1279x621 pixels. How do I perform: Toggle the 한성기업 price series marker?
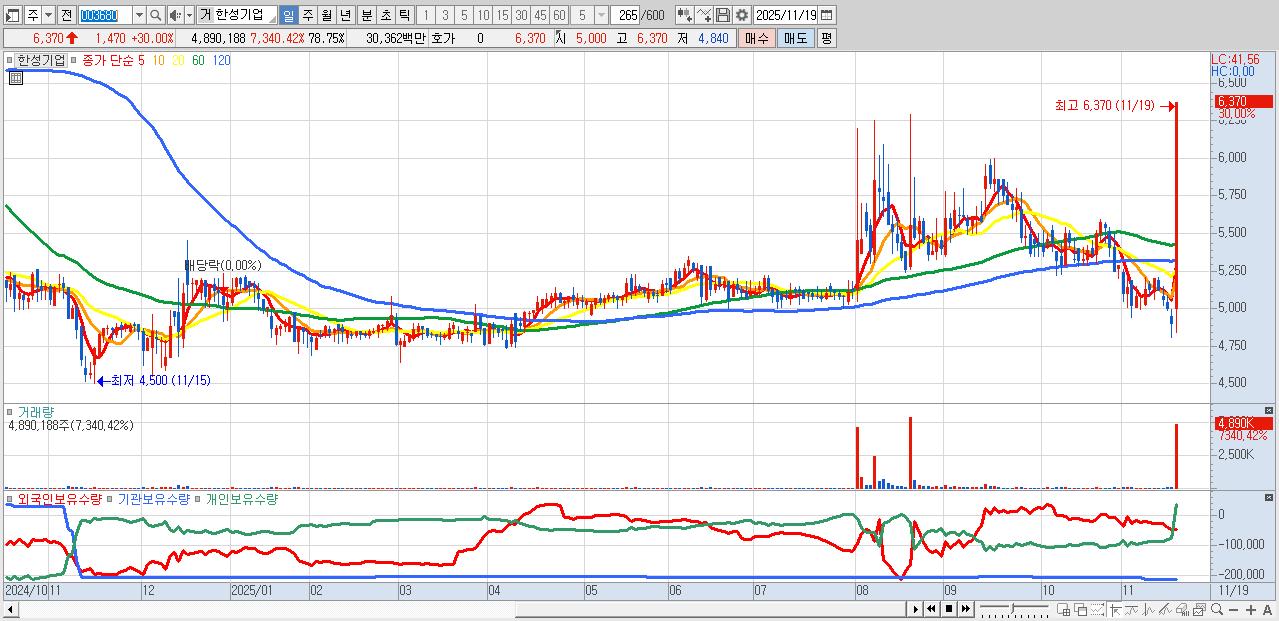tap(11, 60)
